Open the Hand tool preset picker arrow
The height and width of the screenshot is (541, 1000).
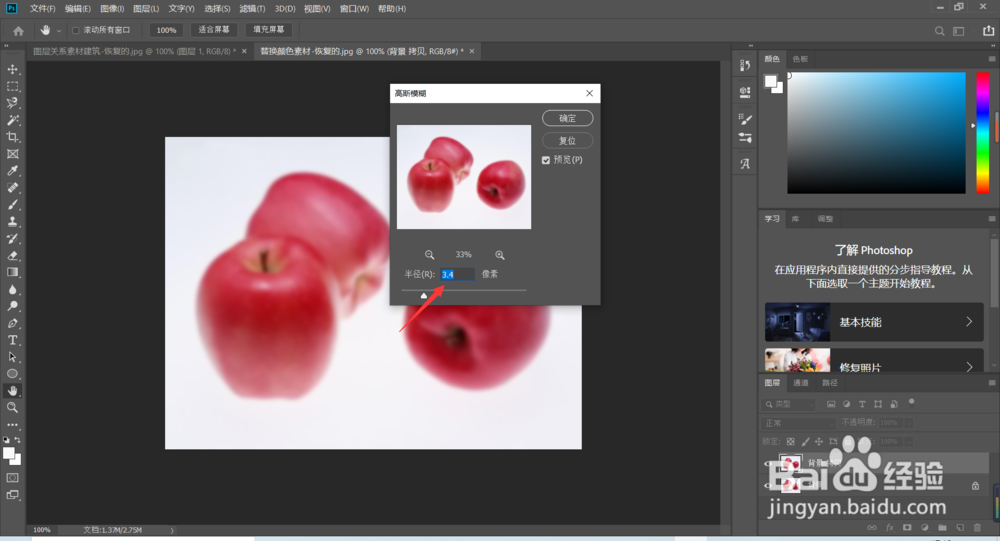click(x=59, y=31)
